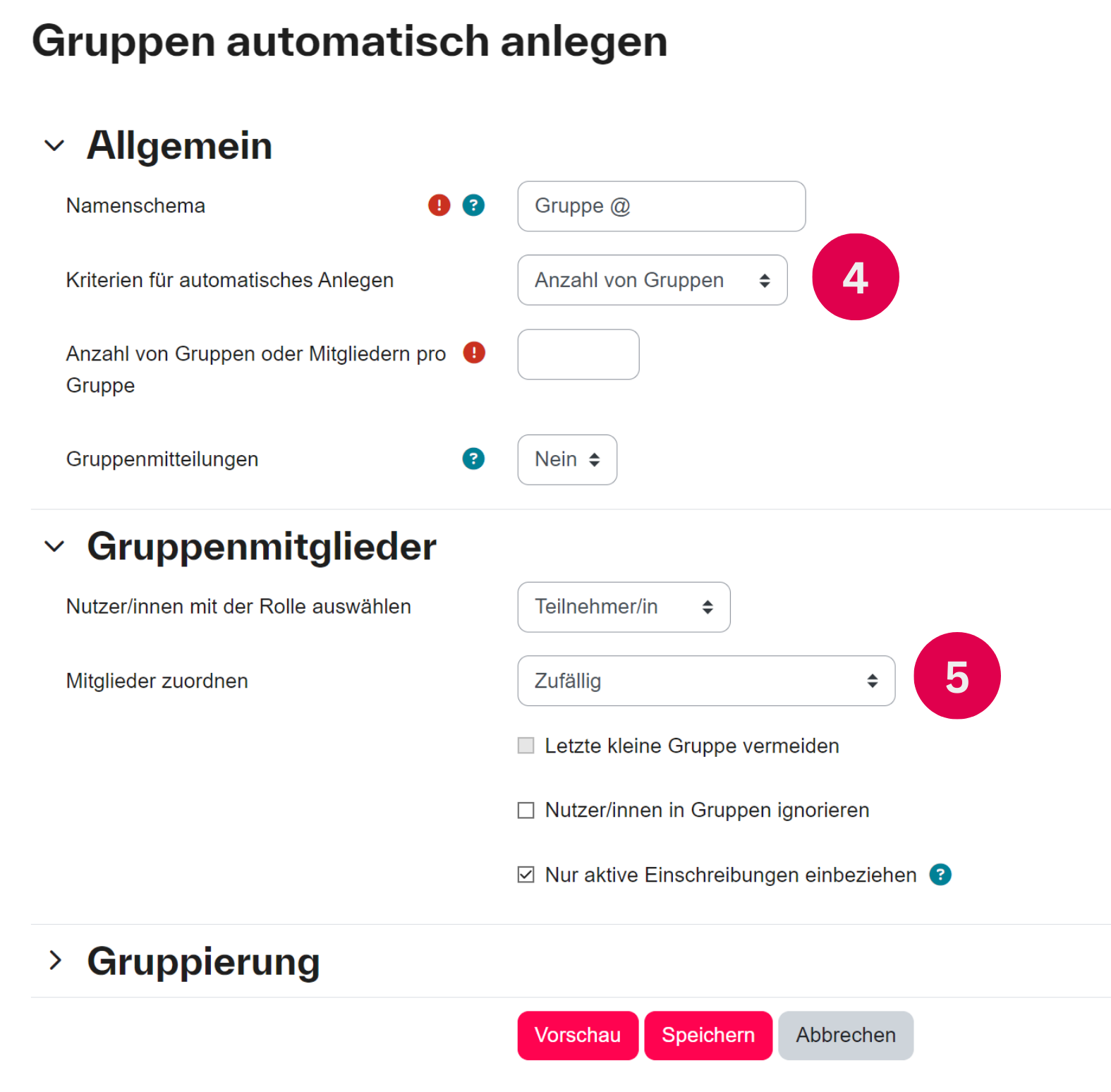This screenshot has width=1111, height=1092.
Task: Expand the Gruppierung section
Action: 55,960
